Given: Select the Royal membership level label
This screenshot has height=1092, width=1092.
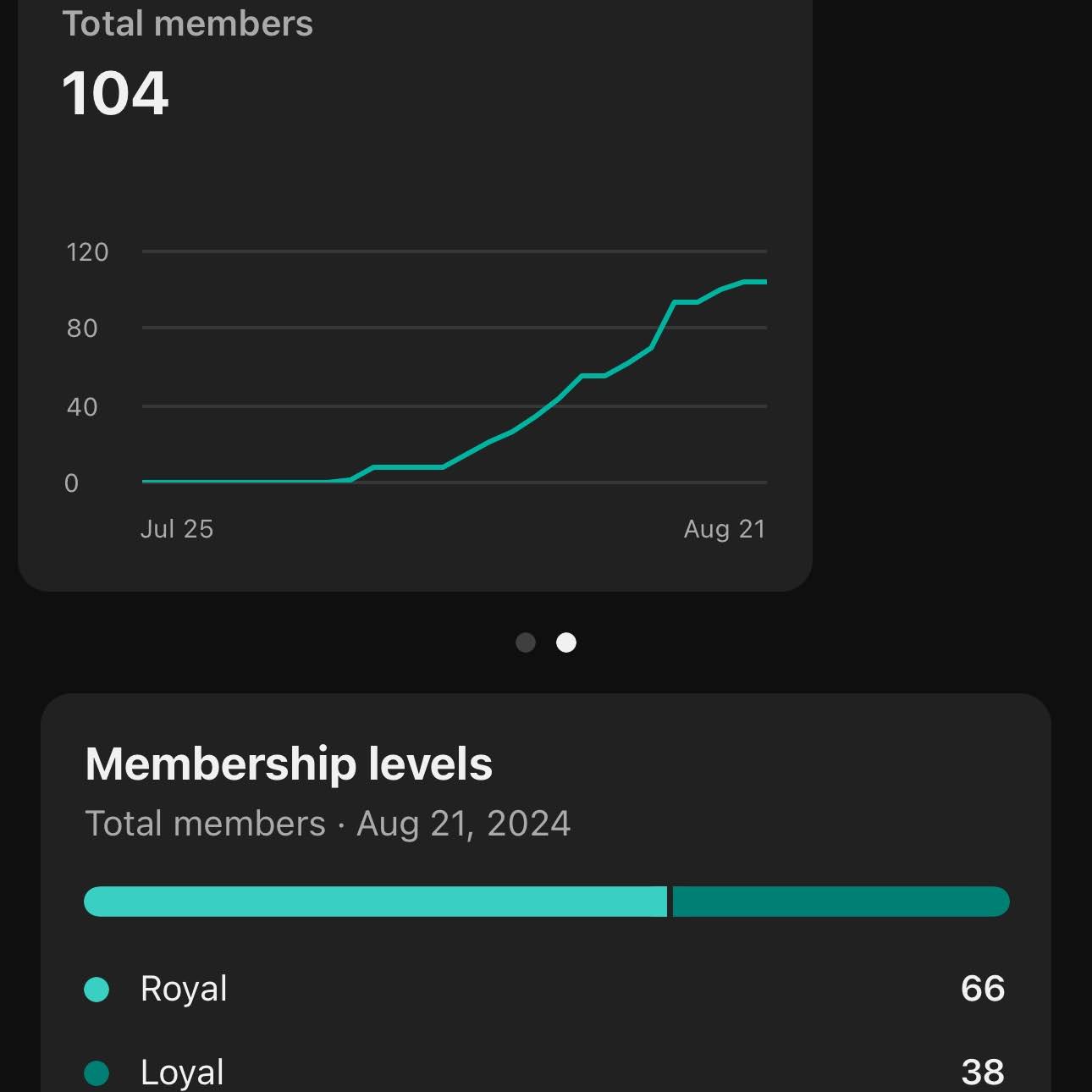Looking at the screenshot, I should click(184, 989).
